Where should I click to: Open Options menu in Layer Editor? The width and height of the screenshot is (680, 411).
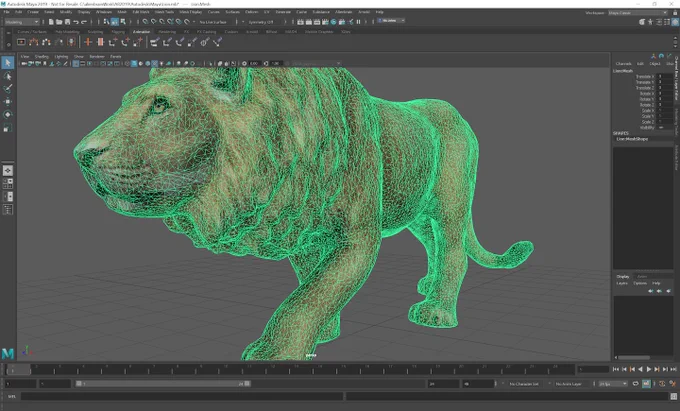click(640, 283)
